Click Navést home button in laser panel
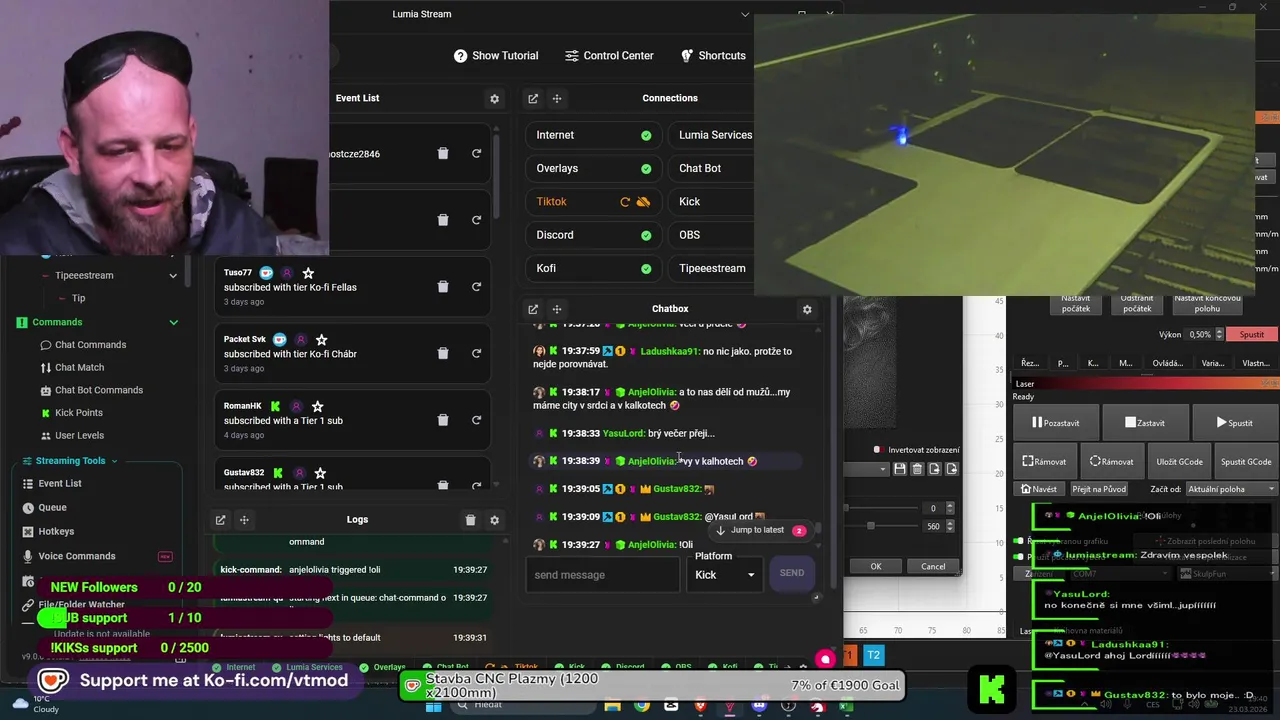This screenshot has height=720, width=1280. pyautogui.click(x=1039, y=489)
